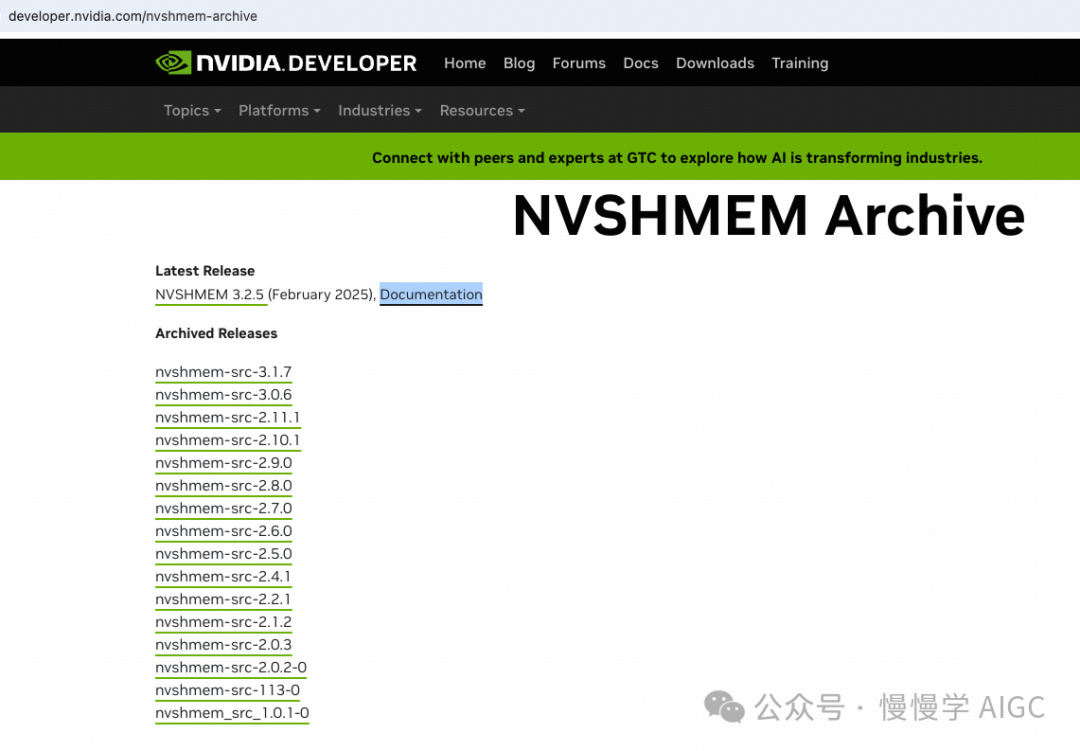The image size is (1080, 751).
Task: Open the Forums link
Action: [x=579, y=63]
